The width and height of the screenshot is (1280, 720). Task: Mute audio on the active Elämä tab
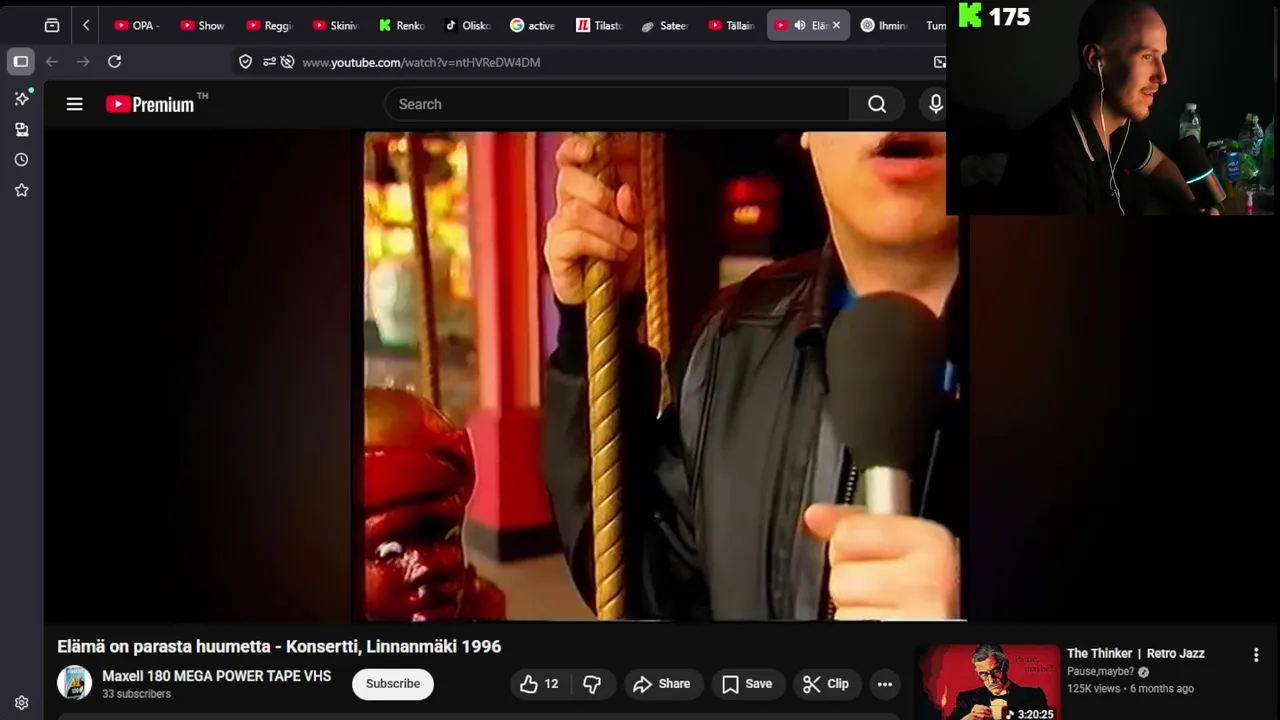tap(800, 25)
